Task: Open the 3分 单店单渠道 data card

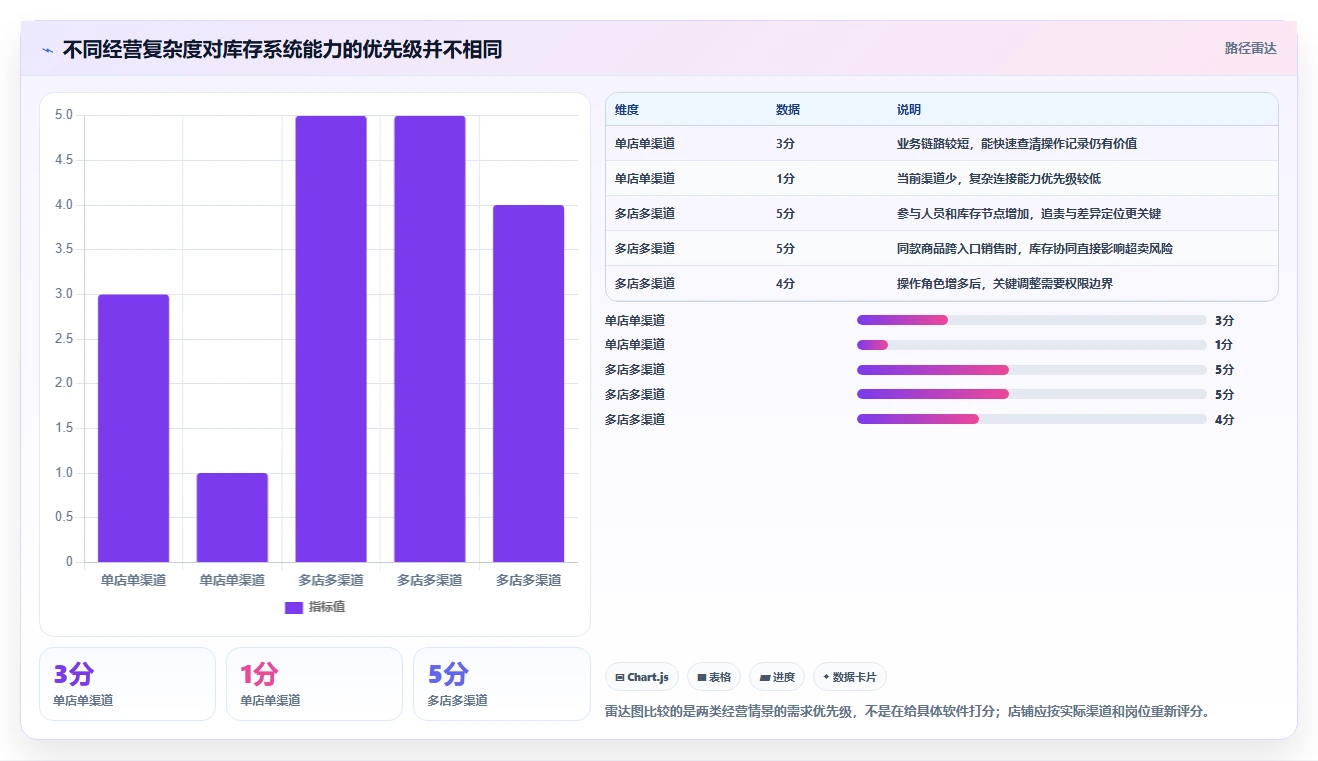Action: (127, 684)
